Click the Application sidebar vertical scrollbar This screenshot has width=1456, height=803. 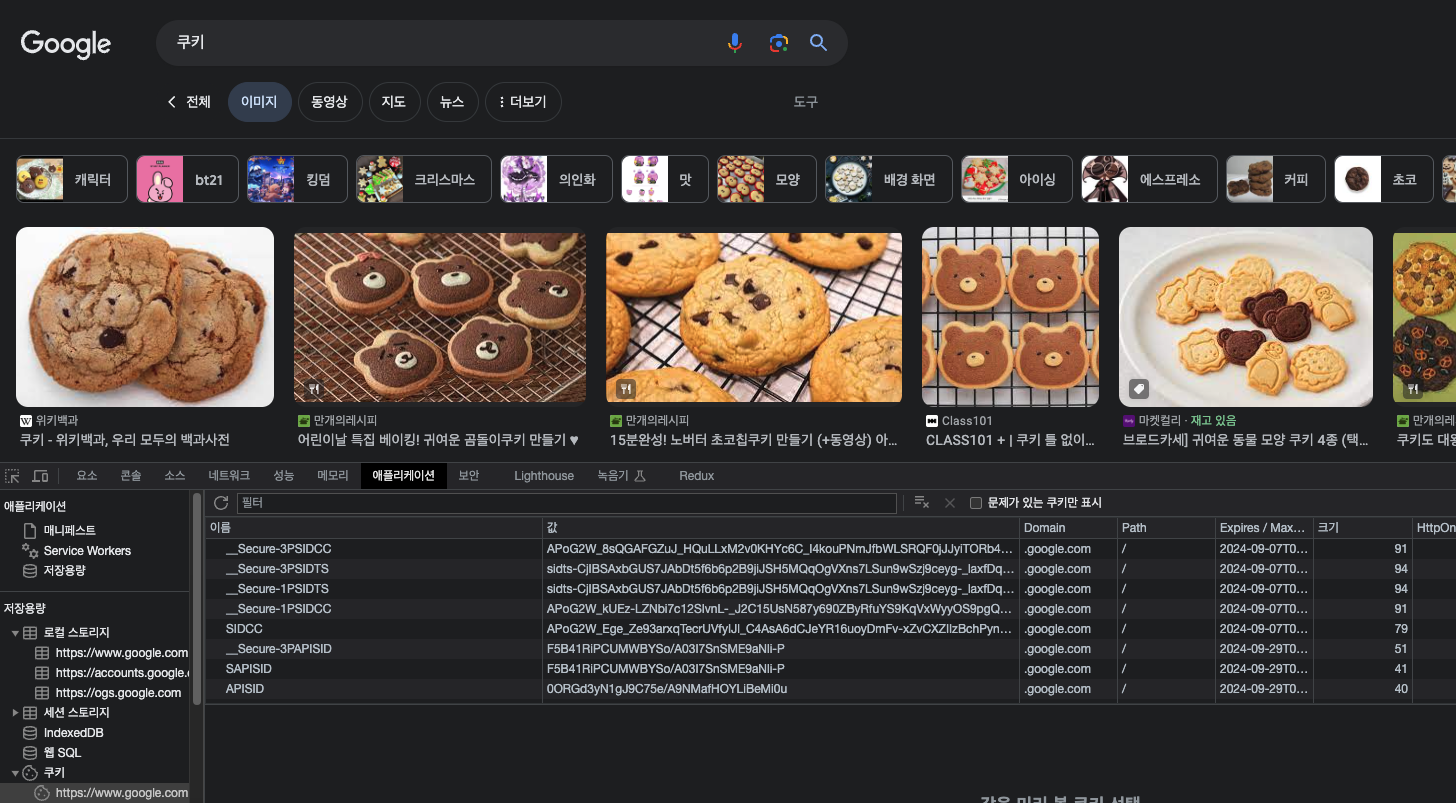pyautogui.click(x=197, y=598)
